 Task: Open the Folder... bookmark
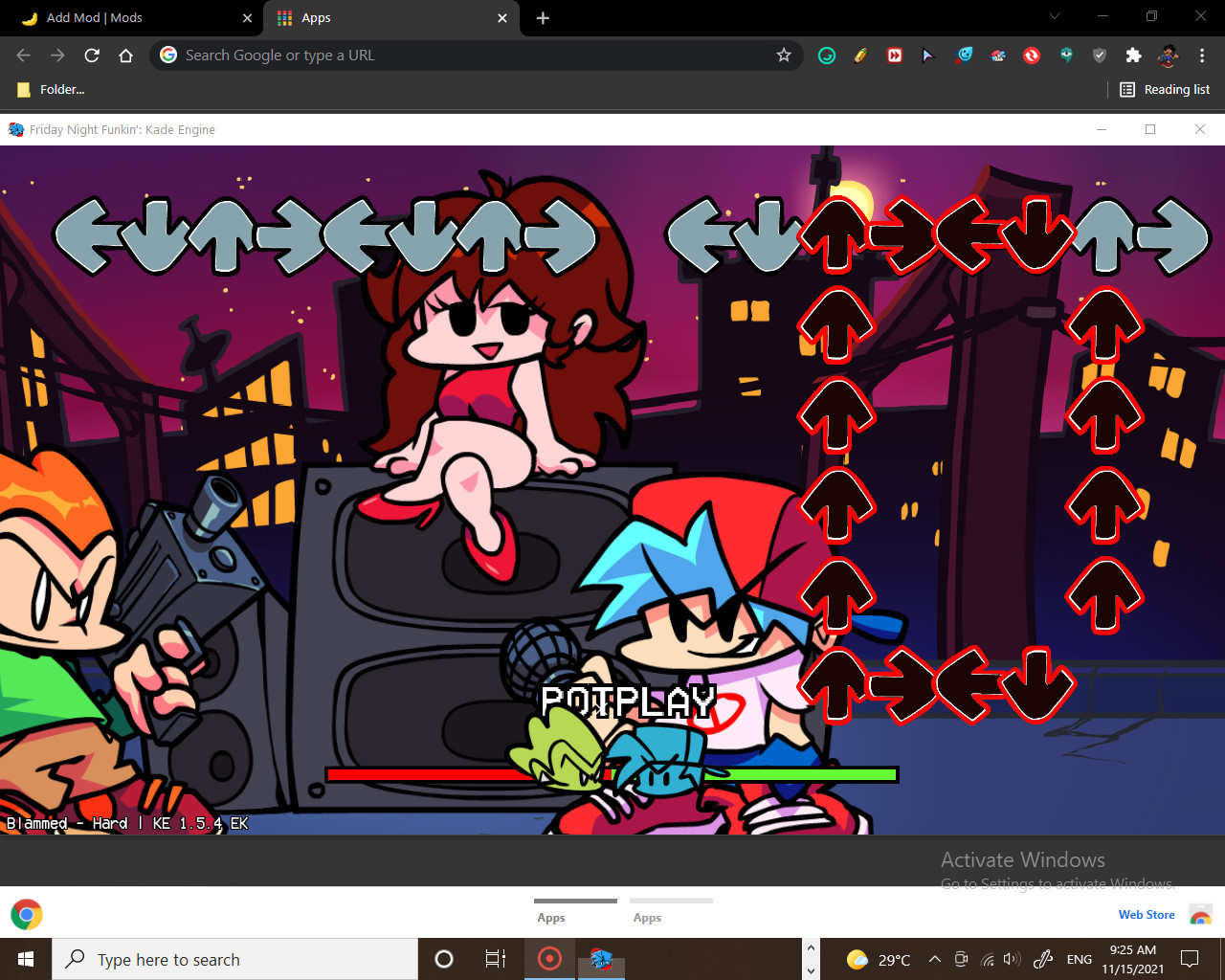click(x=52, y=89)
